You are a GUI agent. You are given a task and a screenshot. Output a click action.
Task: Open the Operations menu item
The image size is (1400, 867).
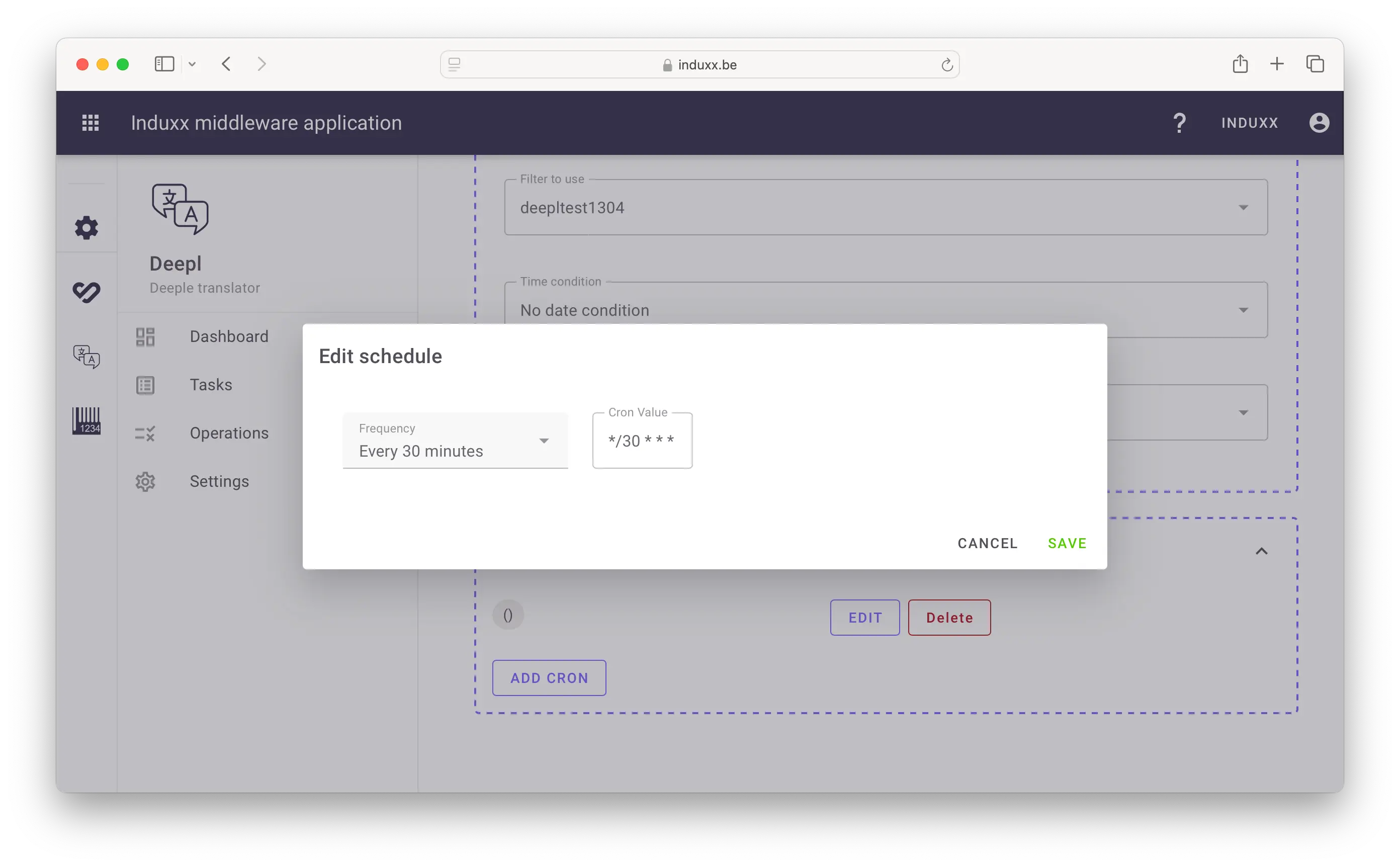[x=229, y=433]
